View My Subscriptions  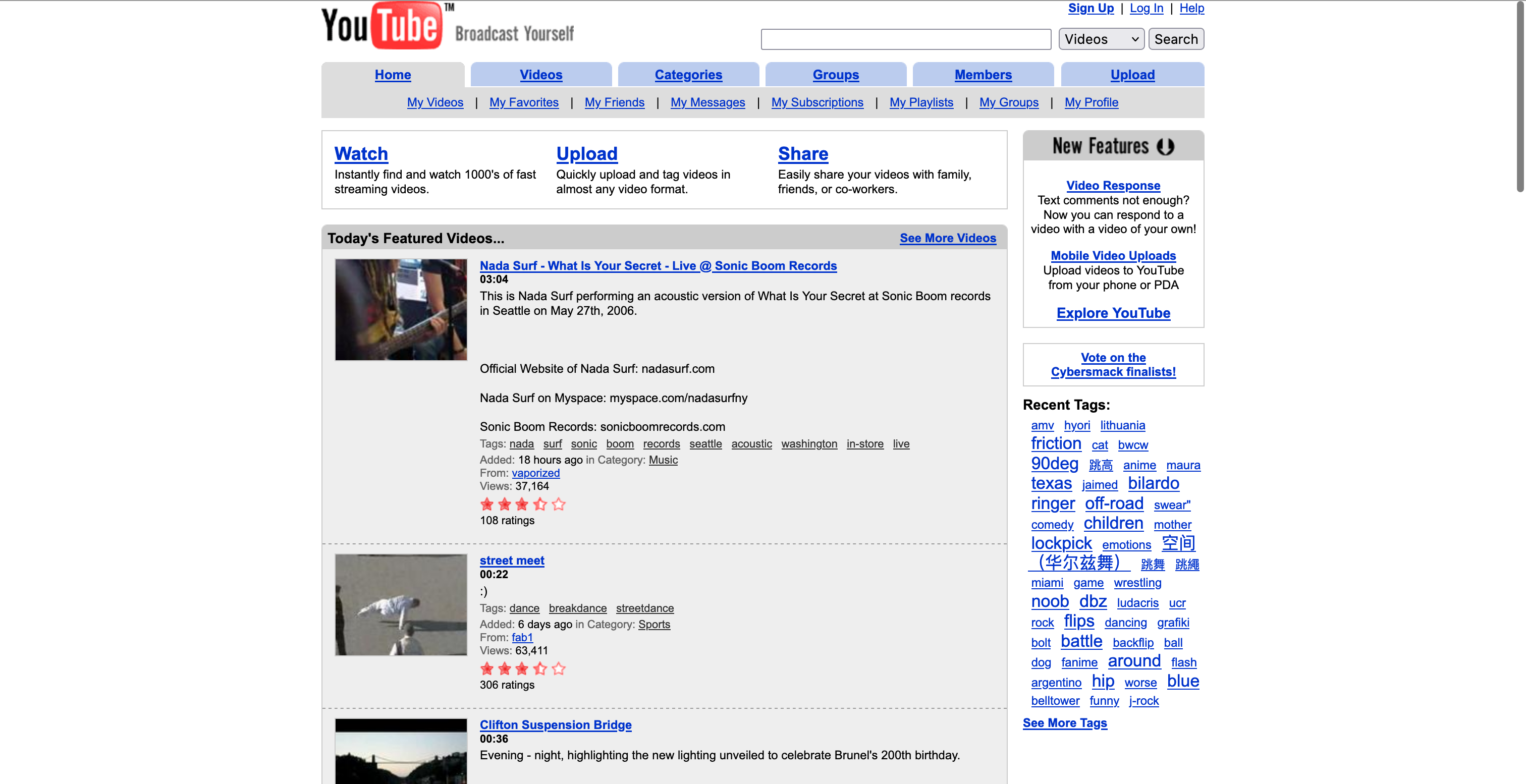817,102
